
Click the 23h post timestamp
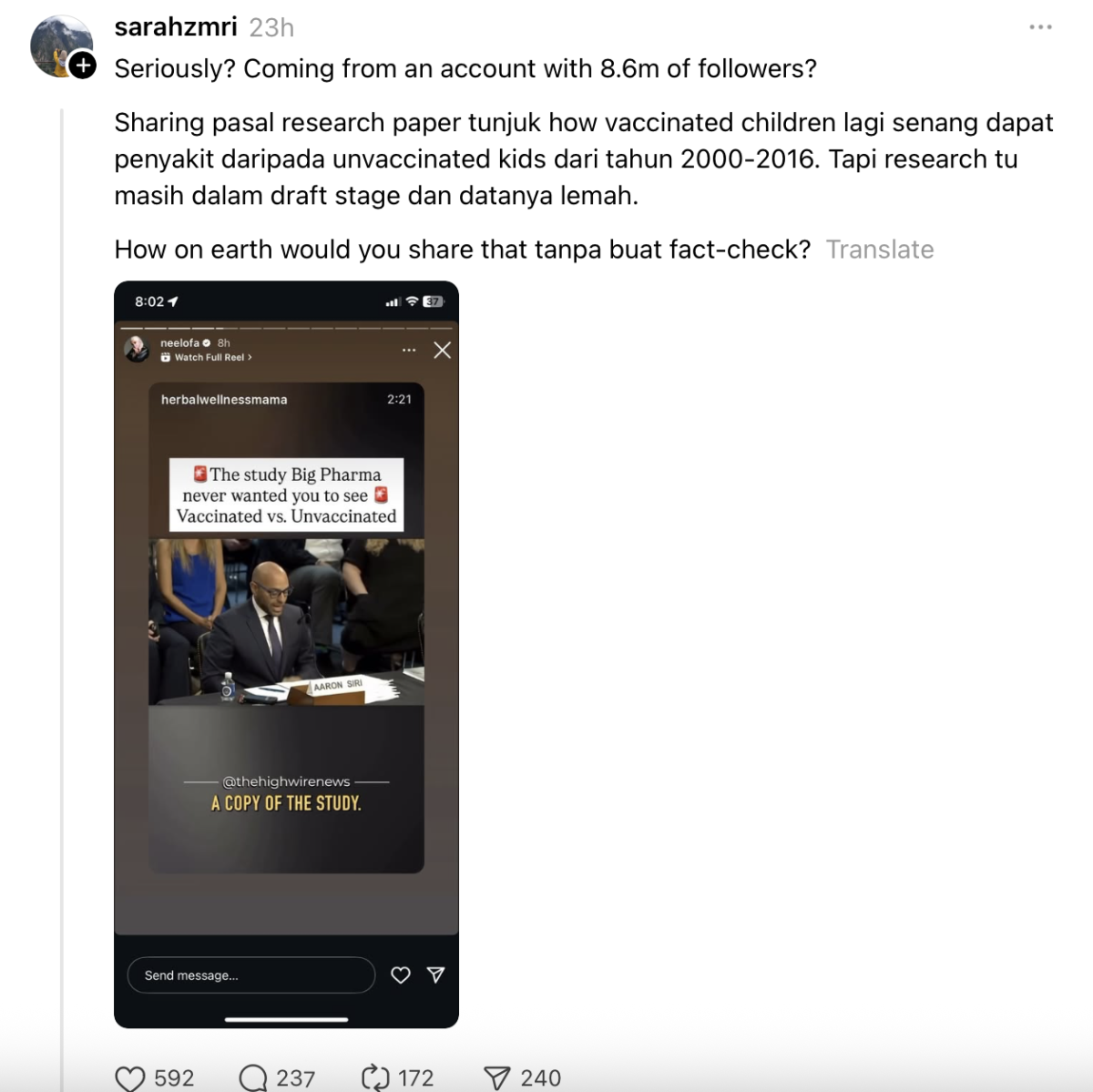click(x=271, y=28)
